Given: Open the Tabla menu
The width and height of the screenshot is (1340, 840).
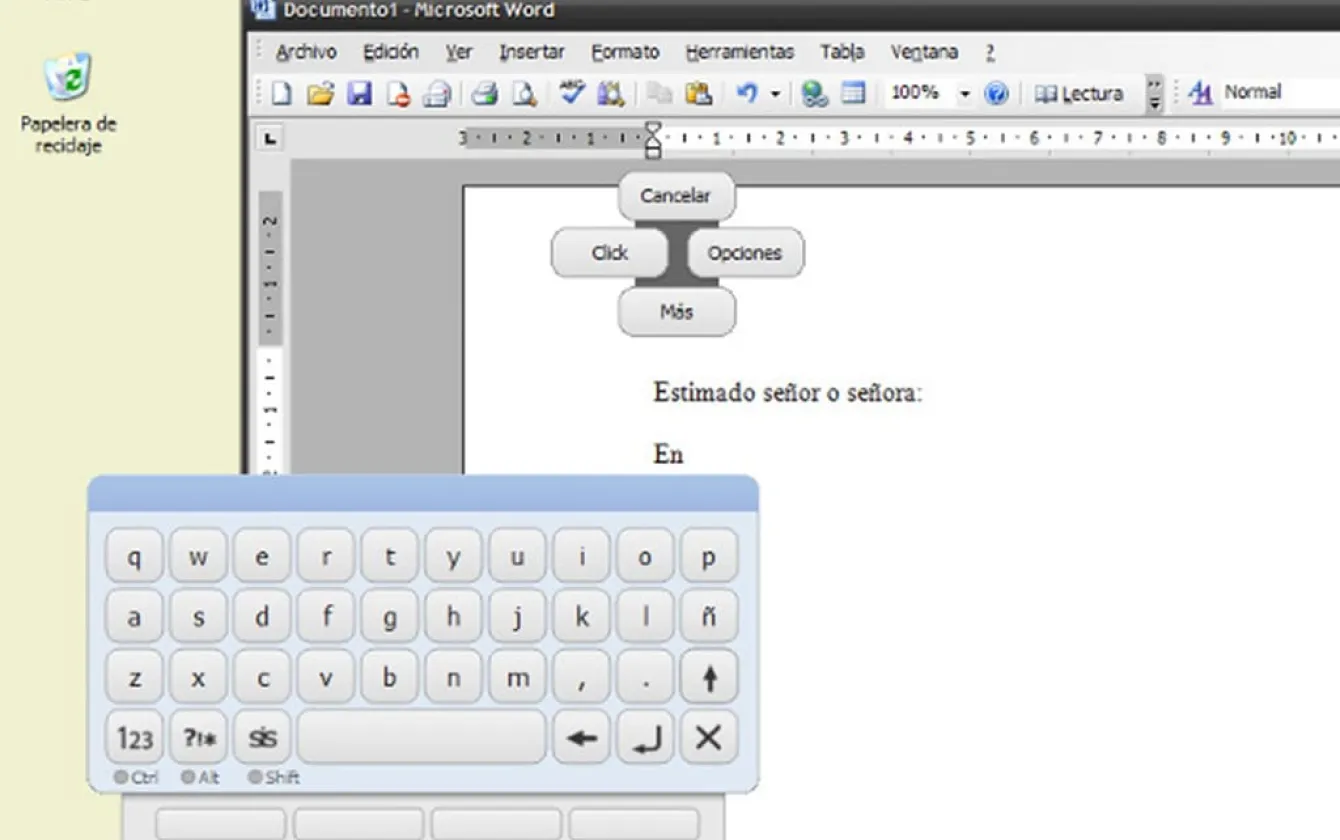Looking at the screenshot, I should [x=842, y=52].
